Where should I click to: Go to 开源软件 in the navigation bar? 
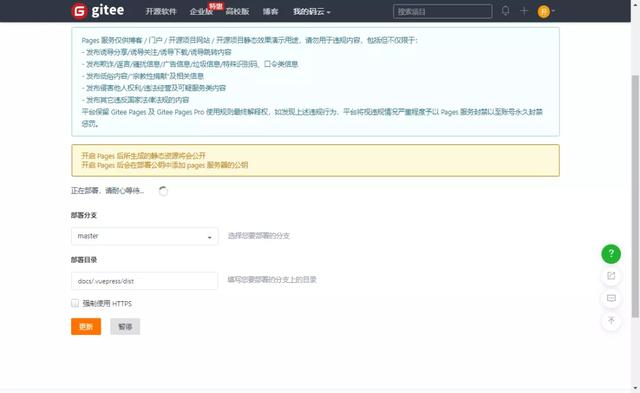pos(161,11)
